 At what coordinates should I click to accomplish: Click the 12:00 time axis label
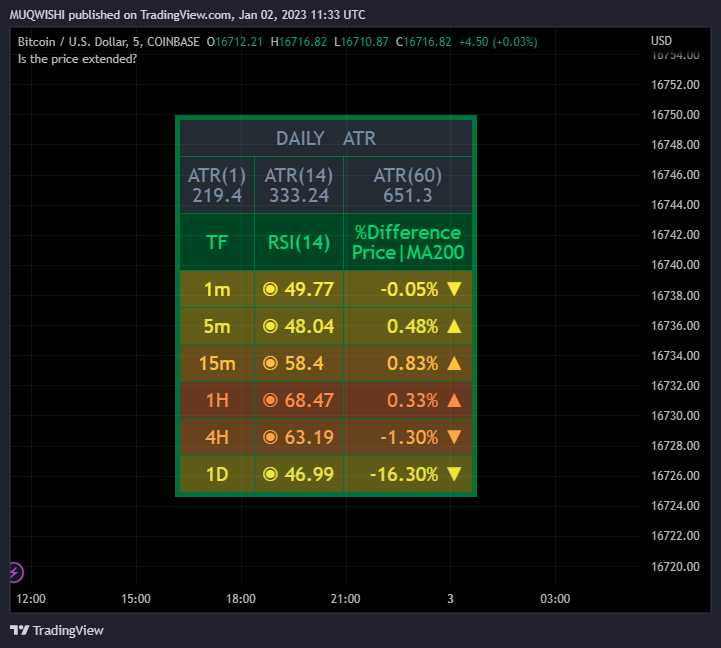pyautogui.click(x=31, y=599)
